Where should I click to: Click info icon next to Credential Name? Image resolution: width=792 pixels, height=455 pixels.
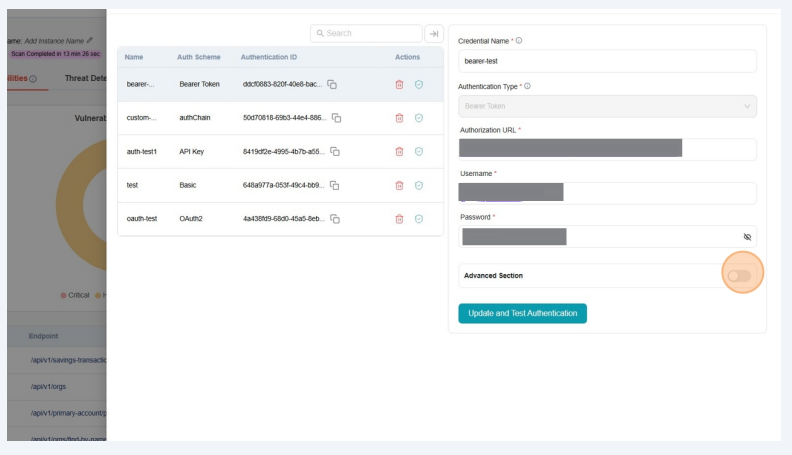click(519, 41)
